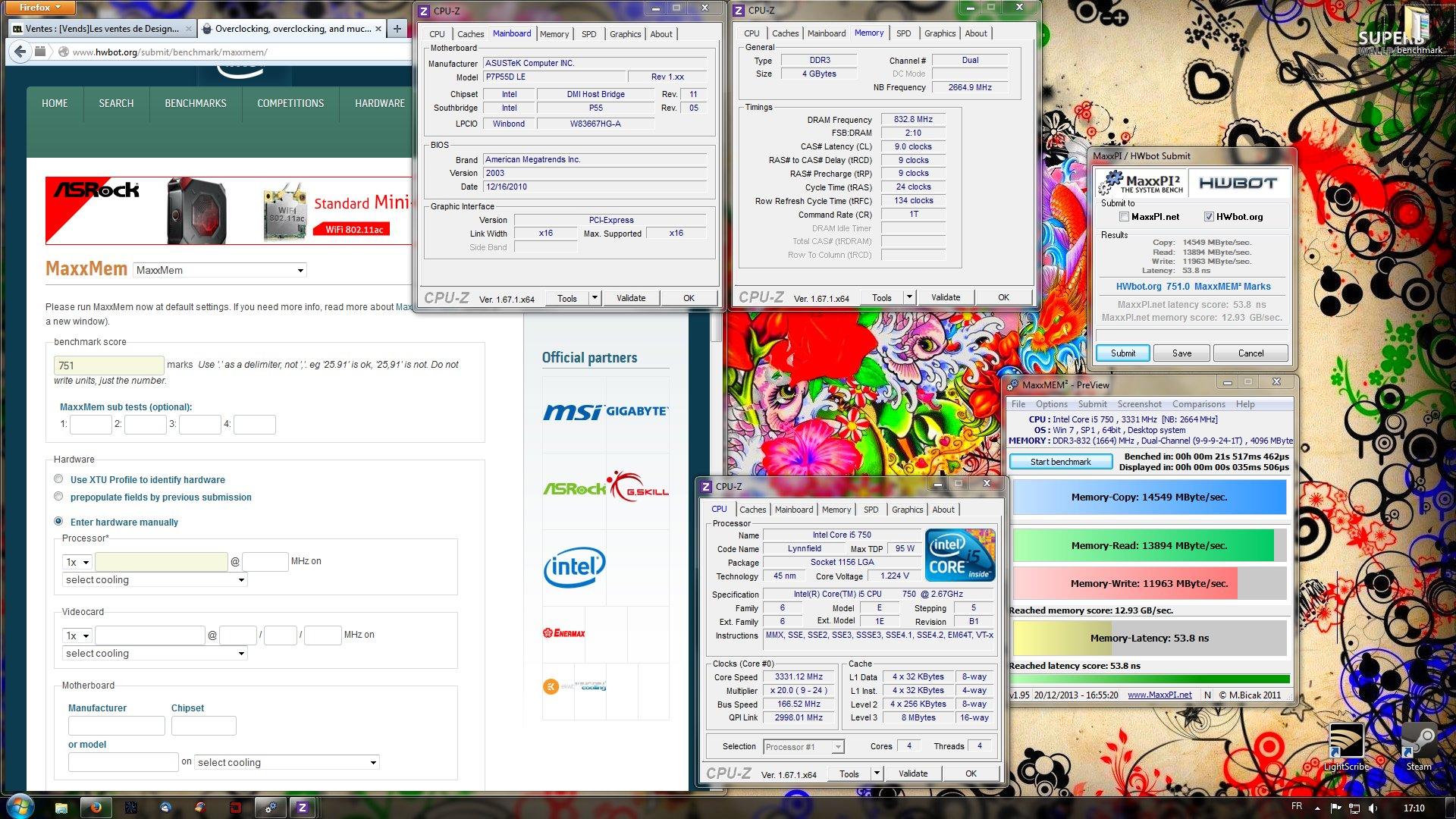Click the CPU-Z purple Z taskbar icon
This screenshot has height=819, width=1456.
(x=302, y=808)
